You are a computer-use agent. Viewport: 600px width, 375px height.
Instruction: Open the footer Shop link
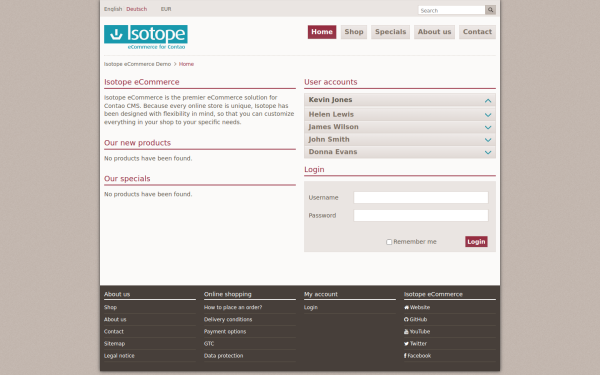click(x=110, y=307)
